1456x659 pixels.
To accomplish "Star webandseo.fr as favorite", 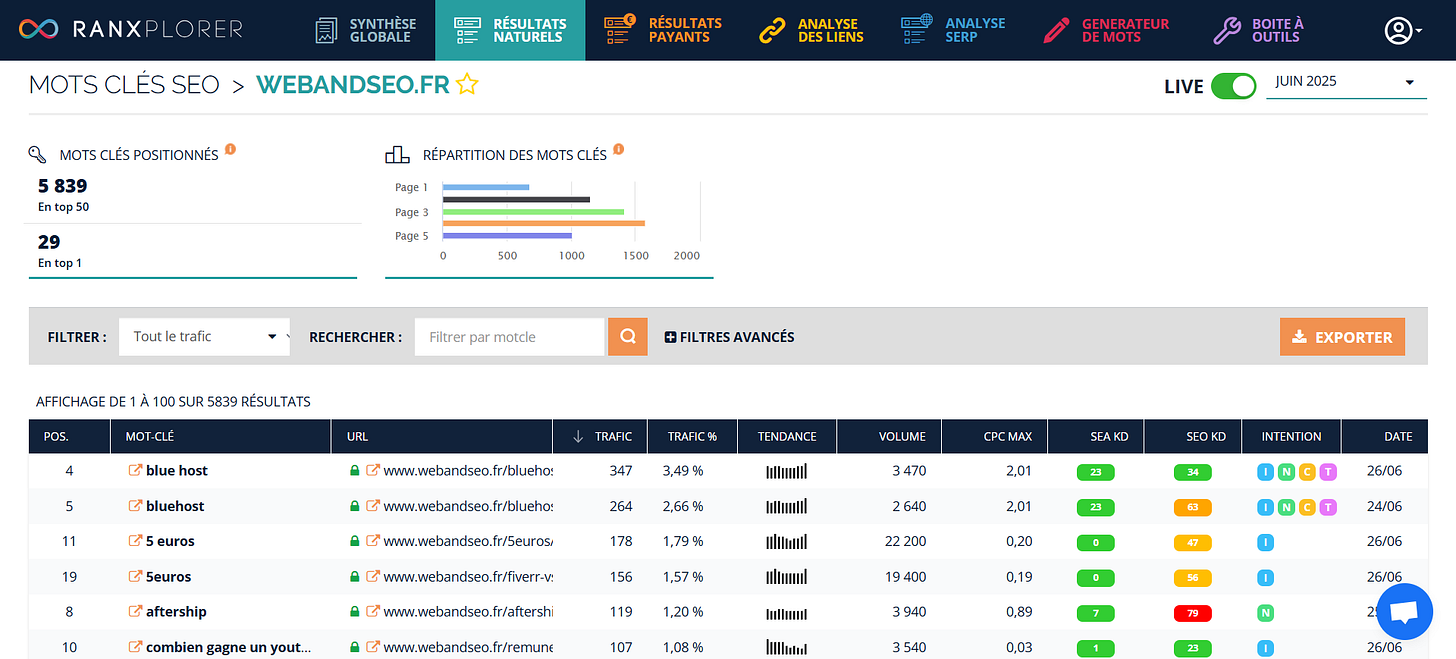I will pos(467,85).
